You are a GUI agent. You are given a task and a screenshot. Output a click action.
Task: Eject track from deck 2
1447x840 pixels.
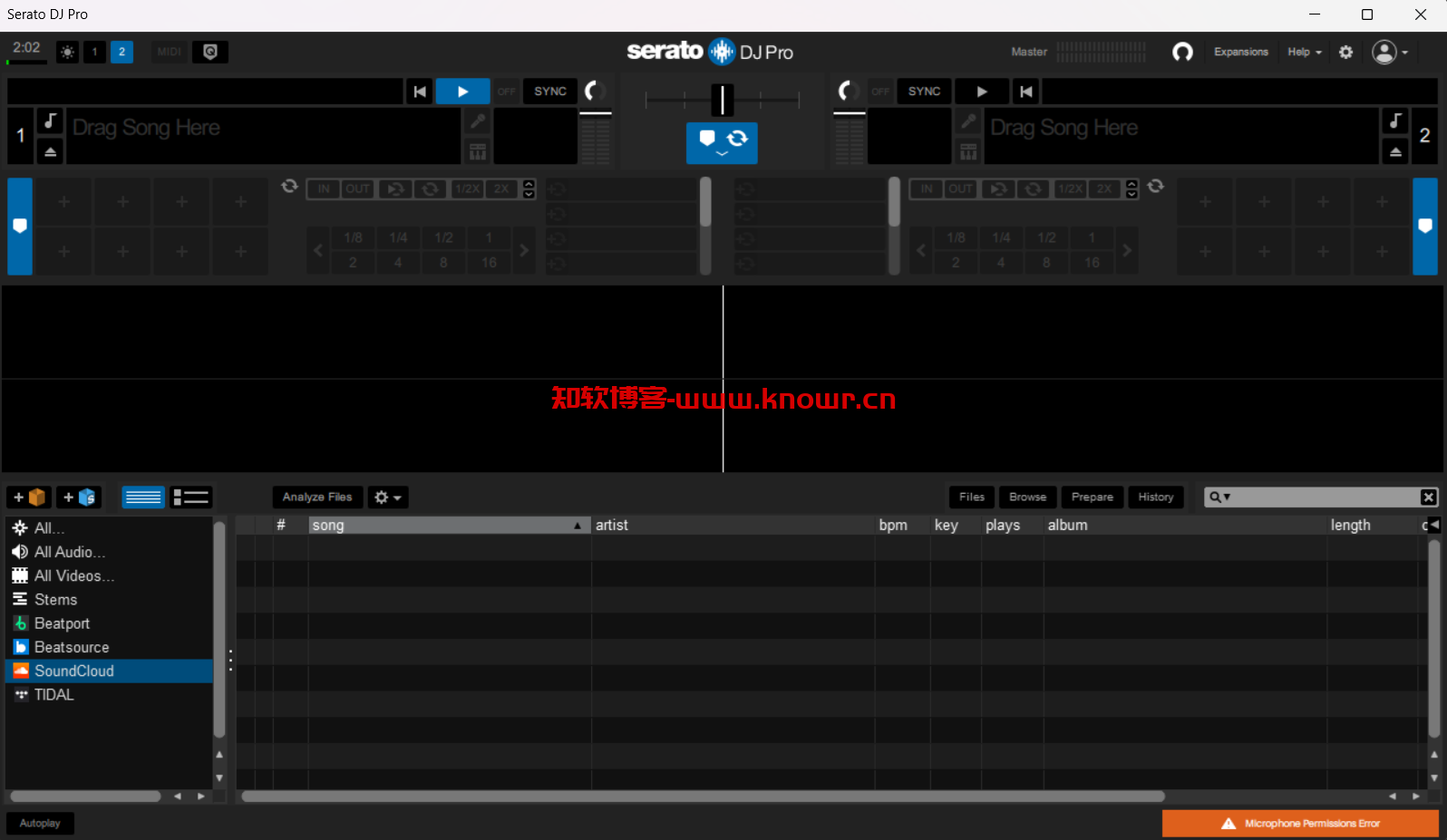point(1395,152)
